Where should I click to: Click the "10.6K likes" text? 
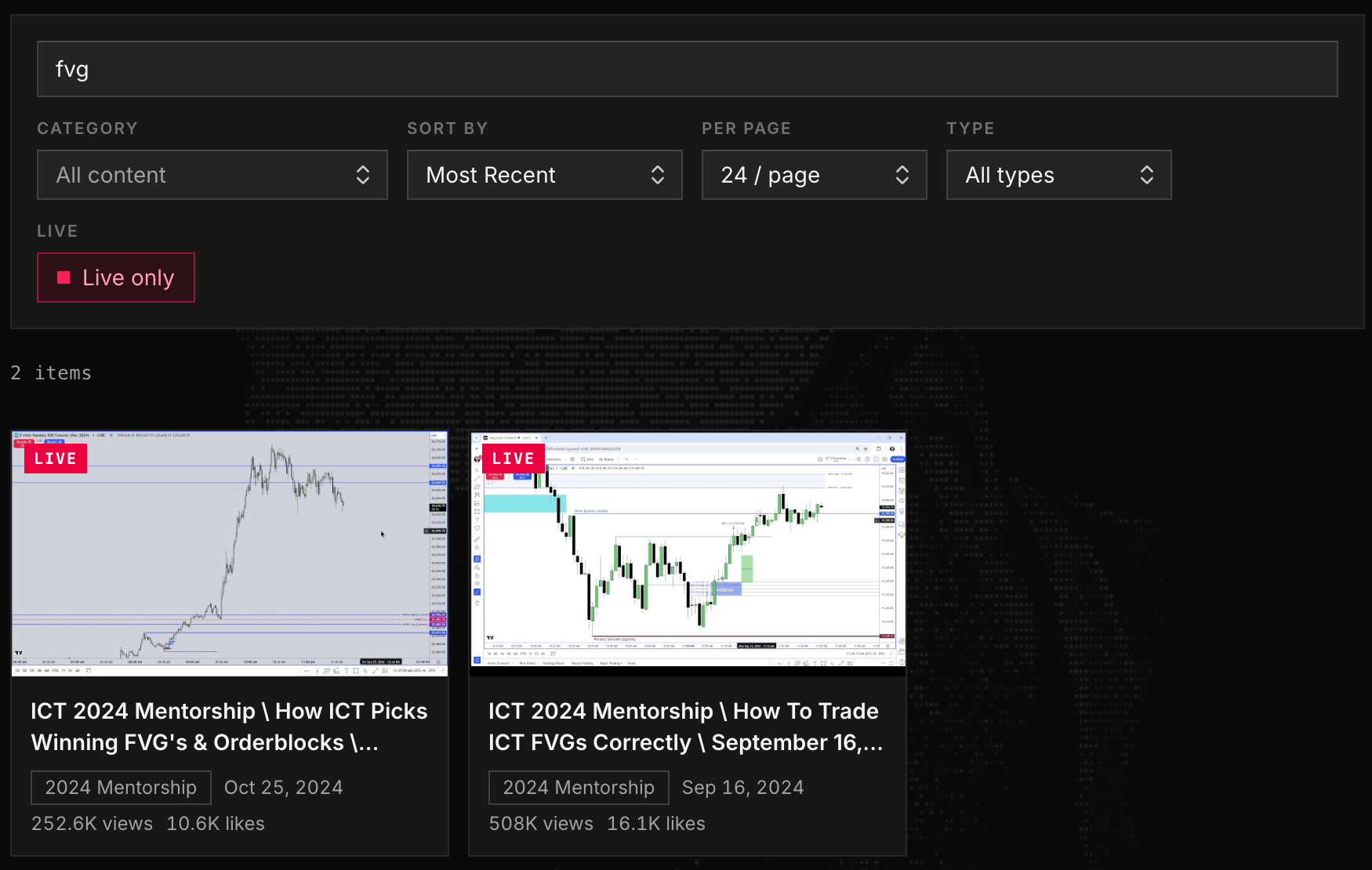tap(216, 824)
